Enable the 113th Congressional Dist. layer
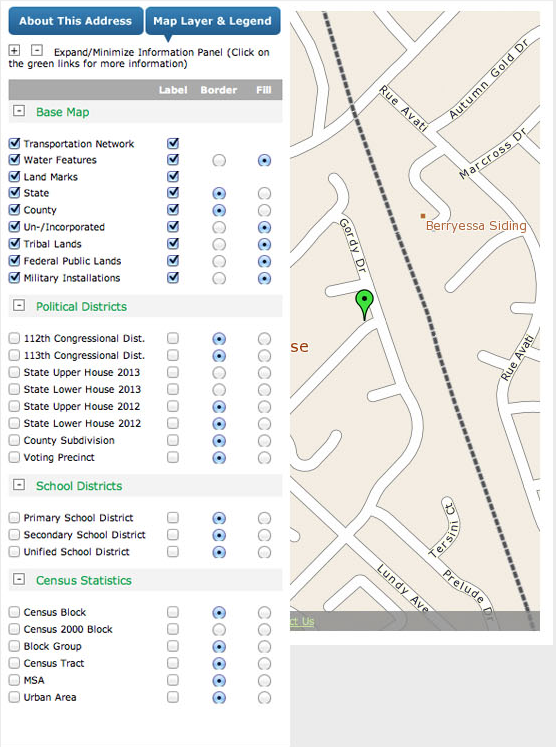 [14, 355]
